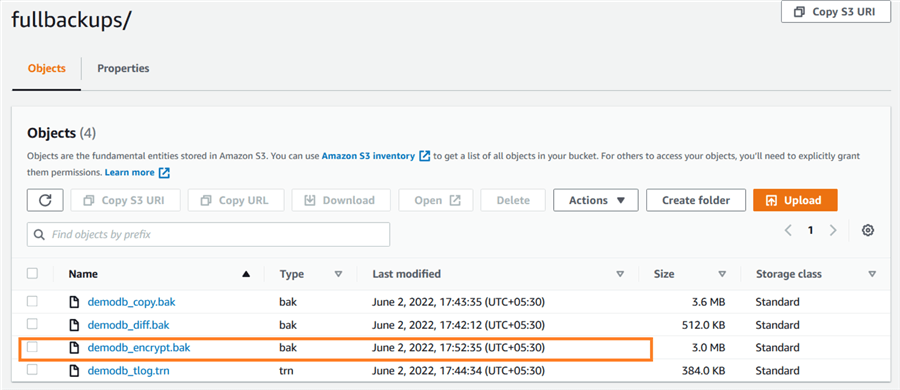Click the 17:52:35 last modified timestamp

click(x=458, y=347)
